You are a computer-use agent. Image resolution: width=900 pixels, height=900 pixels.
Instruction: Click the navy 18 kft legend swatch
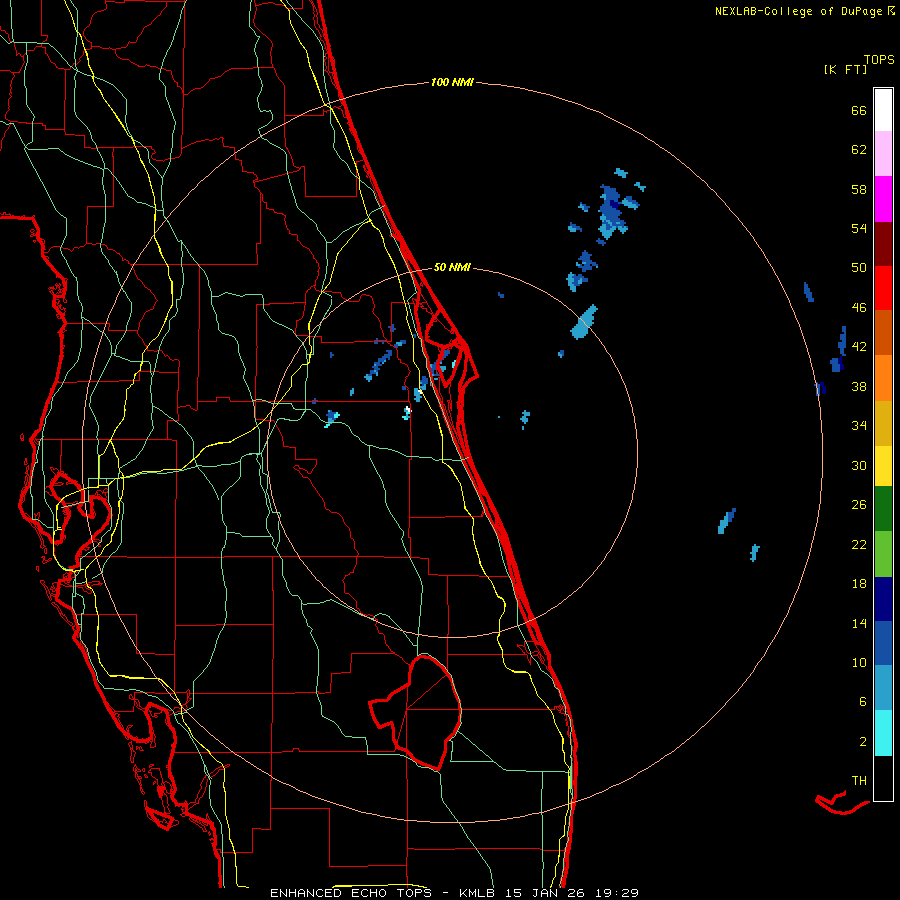pyautogui.click(x=883, y=599)
